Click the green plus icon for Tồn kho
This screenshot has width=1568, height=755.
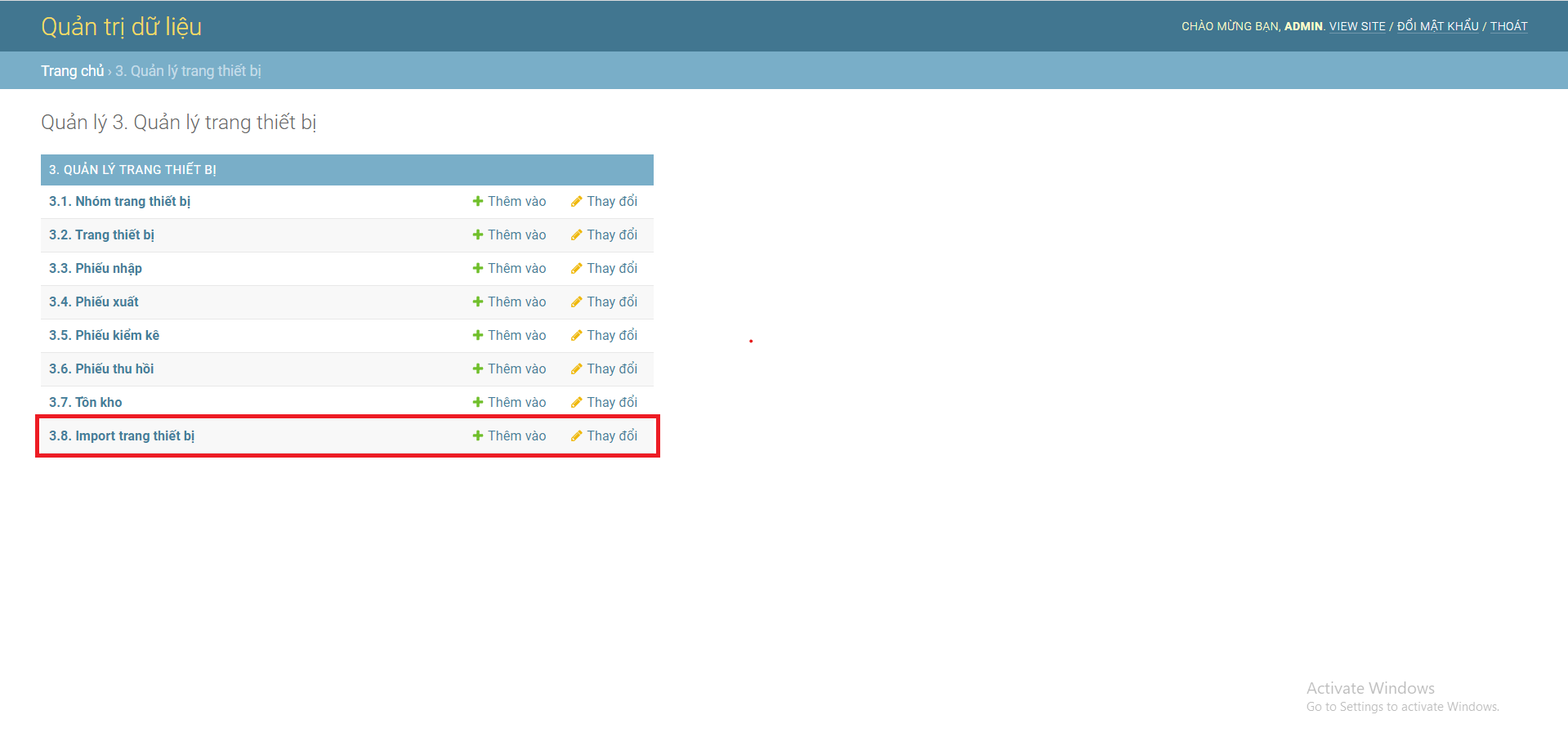click(477, 402)
